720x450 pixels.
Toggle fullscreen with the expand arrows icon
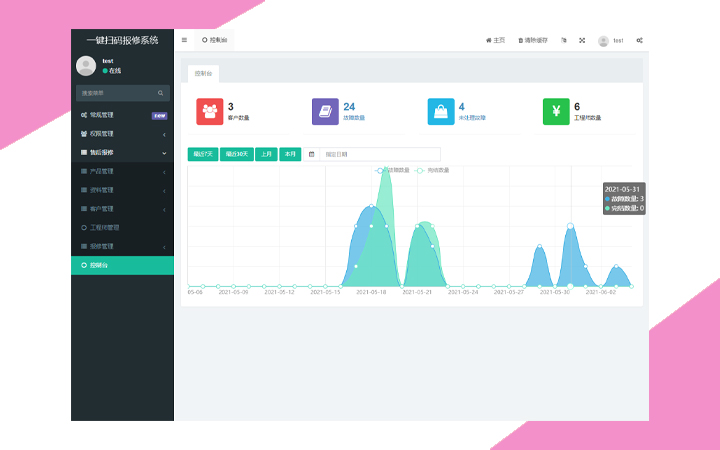(x=582, y=40)
